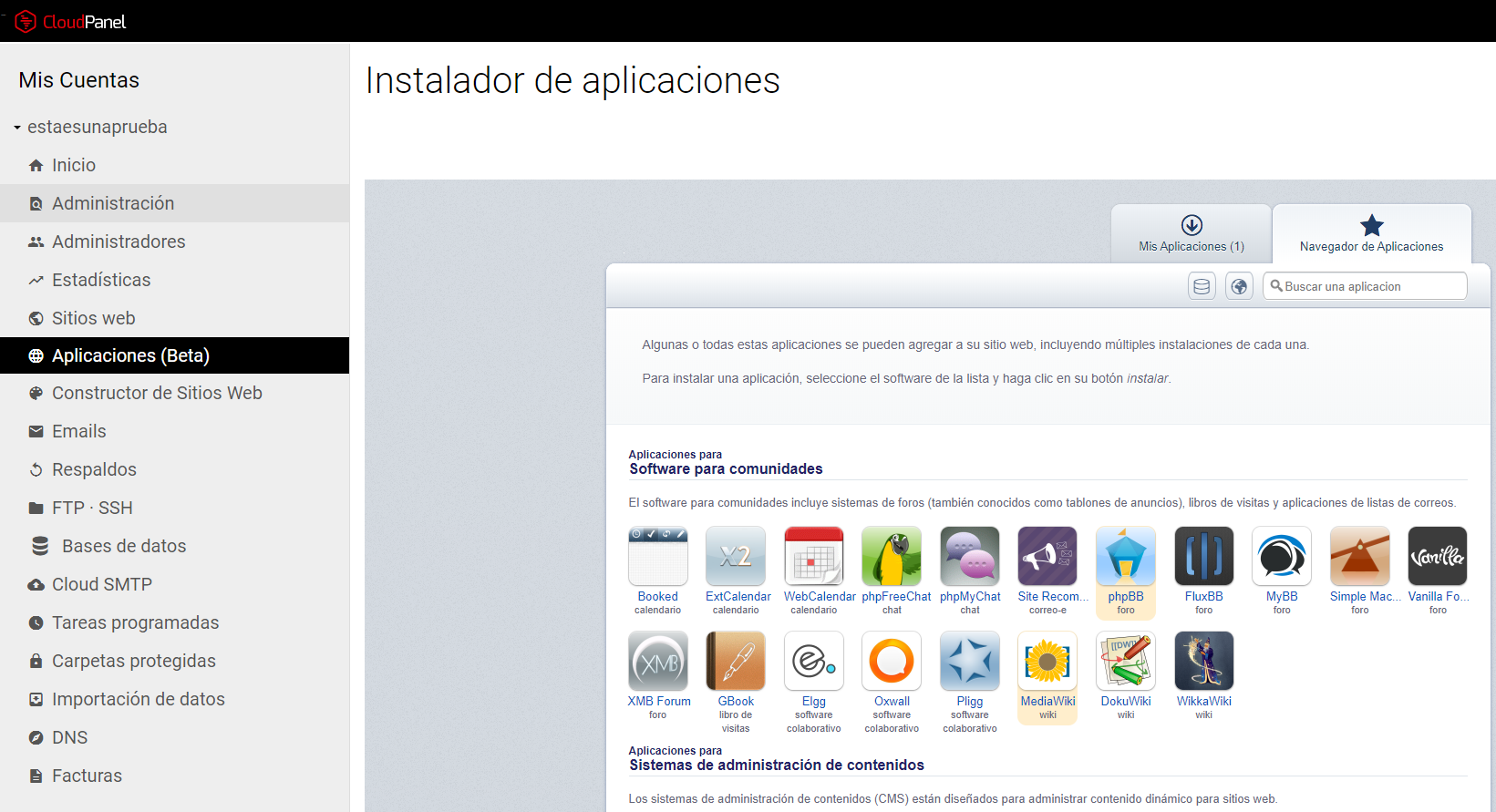Select the XMB Forum icon
This screenshot has width=1496, height=812.
pos(658,661)
